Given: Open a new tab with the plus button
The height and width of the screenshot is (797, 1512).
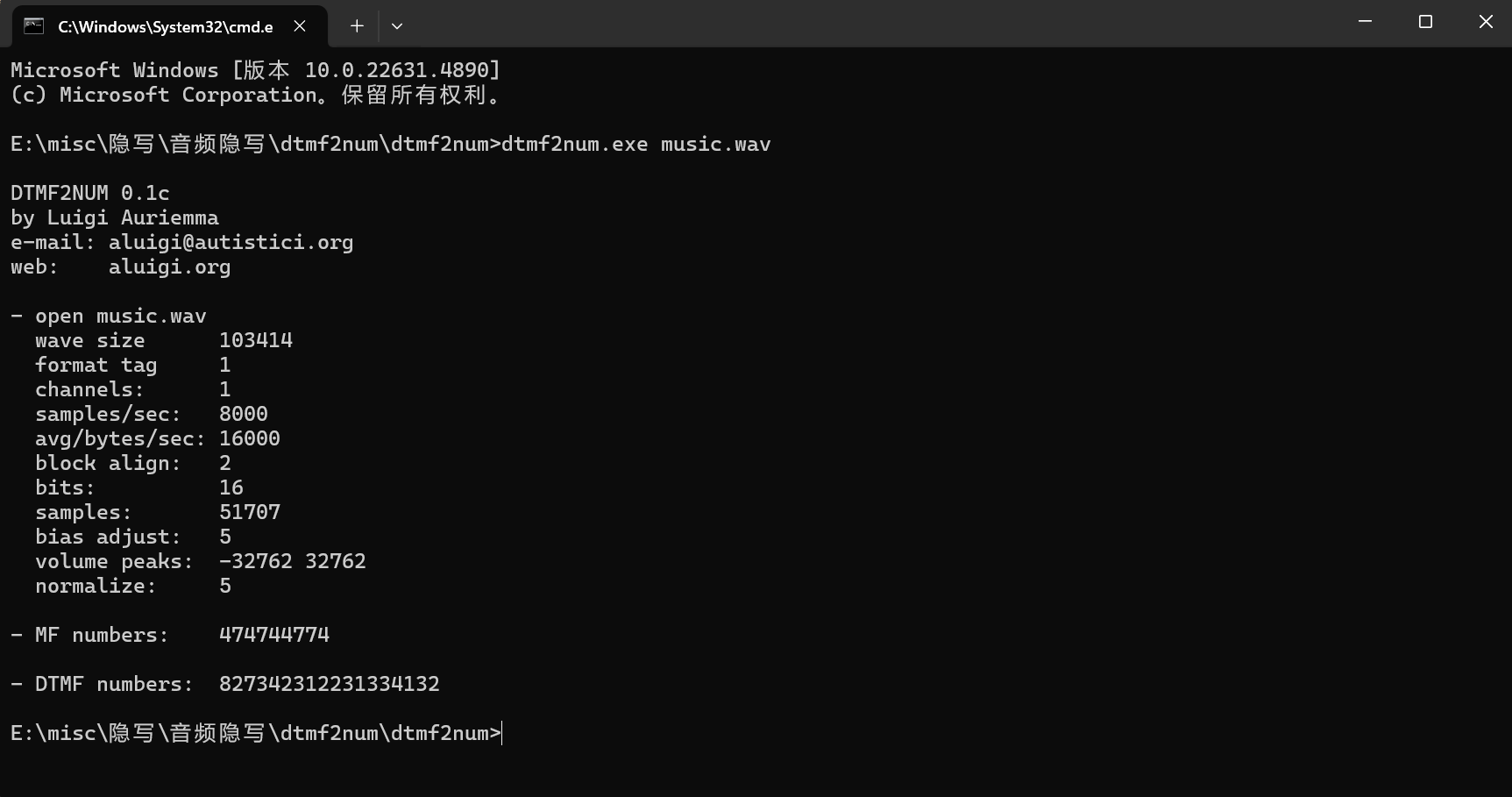Looking at the screenshot, I should point(357,26).
